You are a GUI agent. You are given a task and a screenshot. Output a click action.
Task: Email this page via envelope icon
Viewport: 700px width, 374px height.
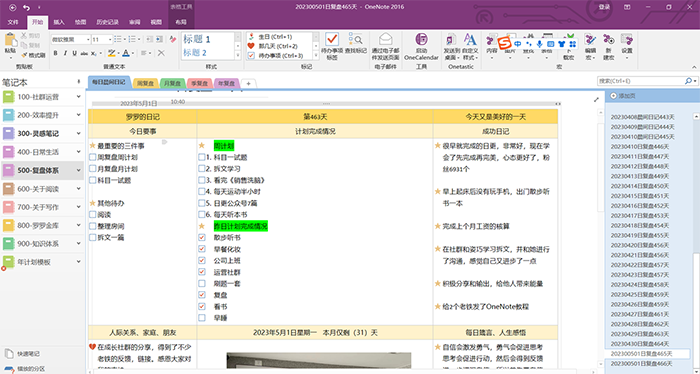[x=385, y=39]
